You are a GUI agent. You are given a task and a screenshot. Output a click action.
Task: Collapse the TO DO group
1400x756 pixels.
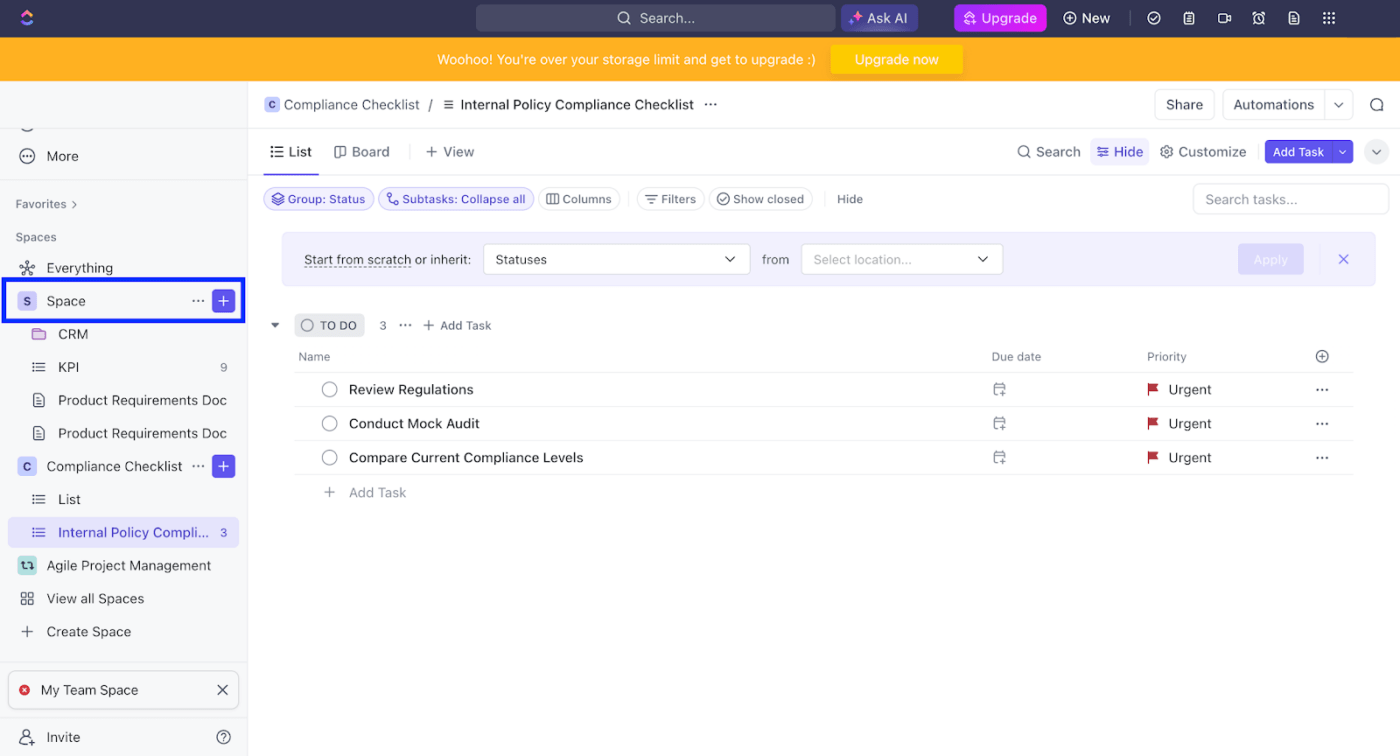(x=275, y=325)
